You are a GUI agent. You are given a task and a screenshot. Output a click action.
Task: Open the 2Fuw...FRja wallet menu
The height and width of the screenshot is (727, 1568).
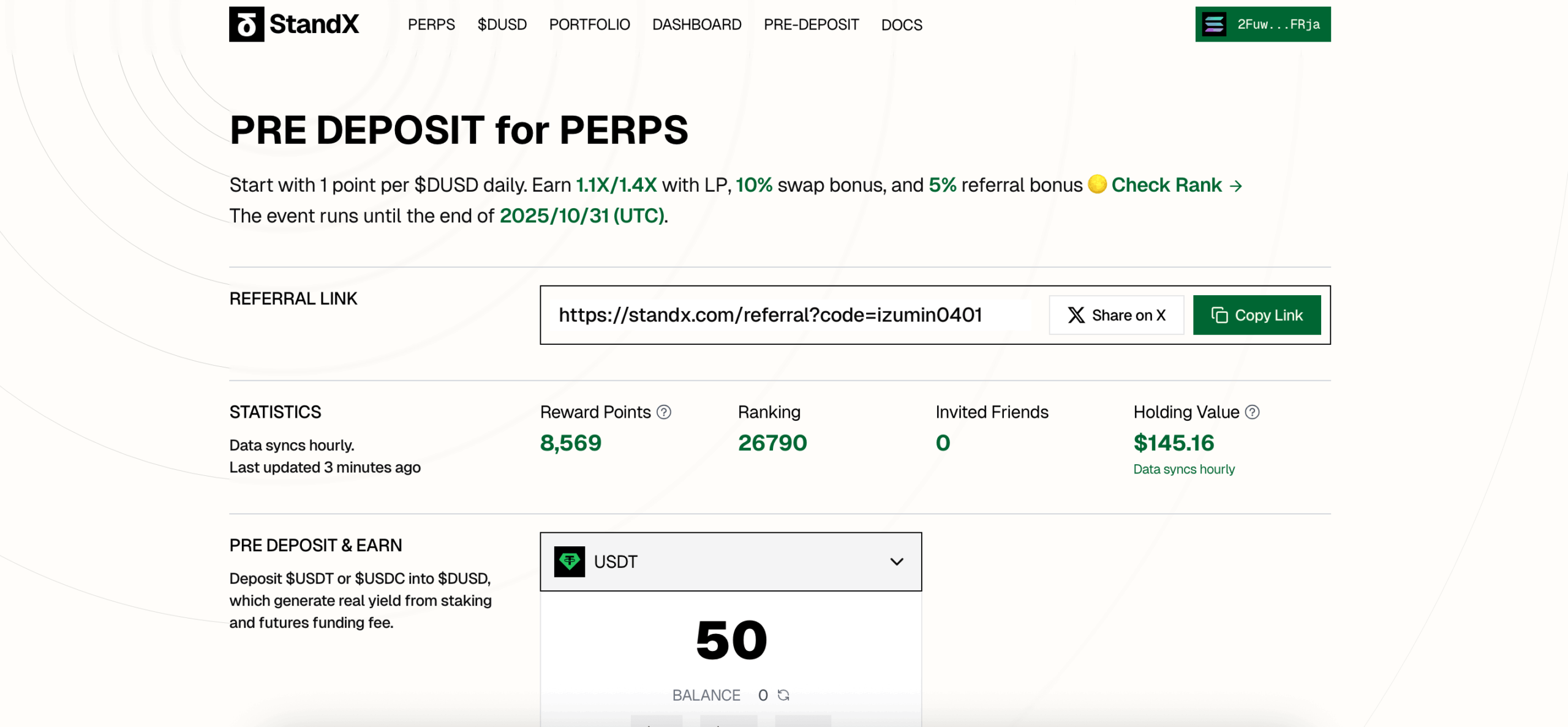coord(1278,24)
